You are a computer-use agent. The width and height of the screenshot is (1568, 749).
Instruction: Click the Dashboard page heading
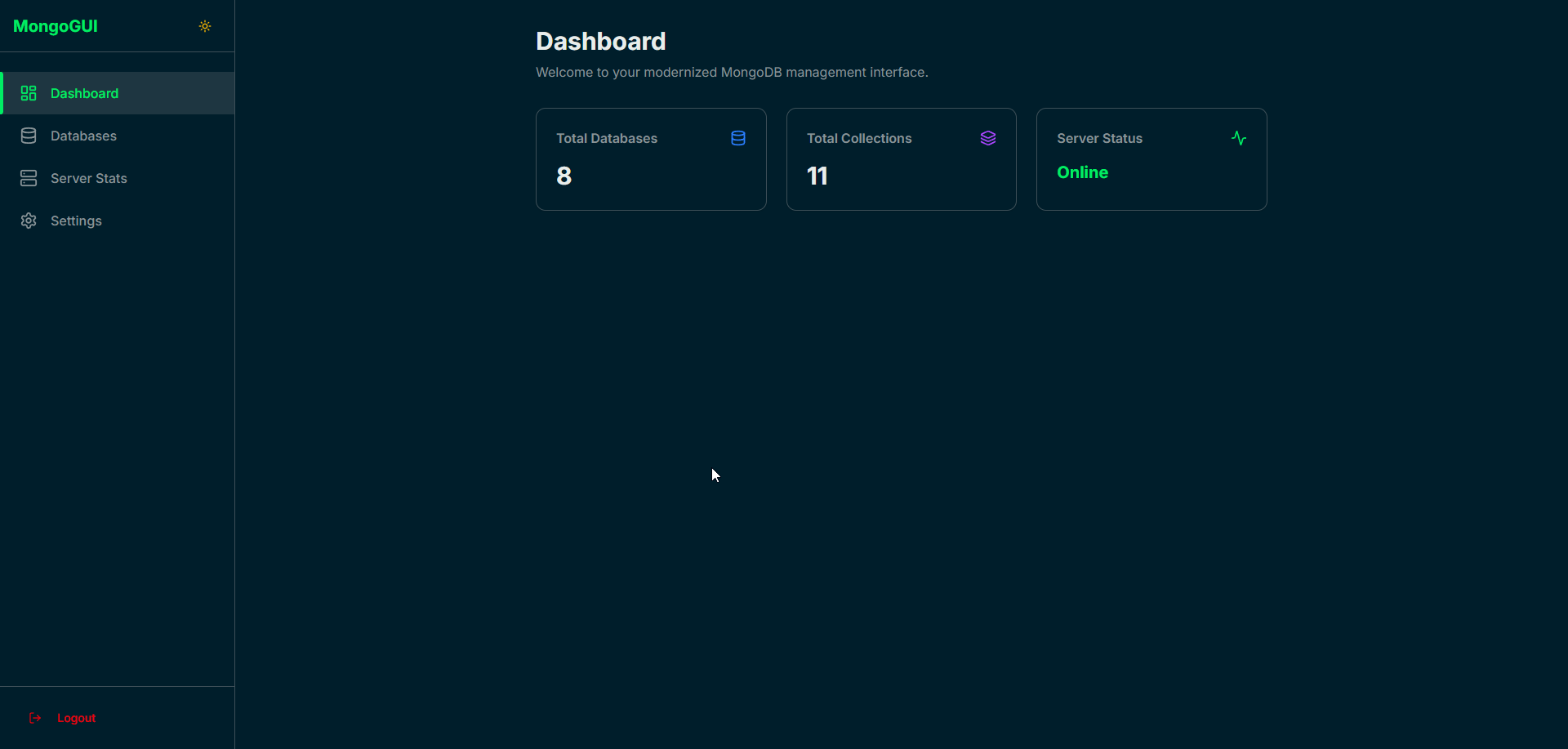click(x=600, y=41)
